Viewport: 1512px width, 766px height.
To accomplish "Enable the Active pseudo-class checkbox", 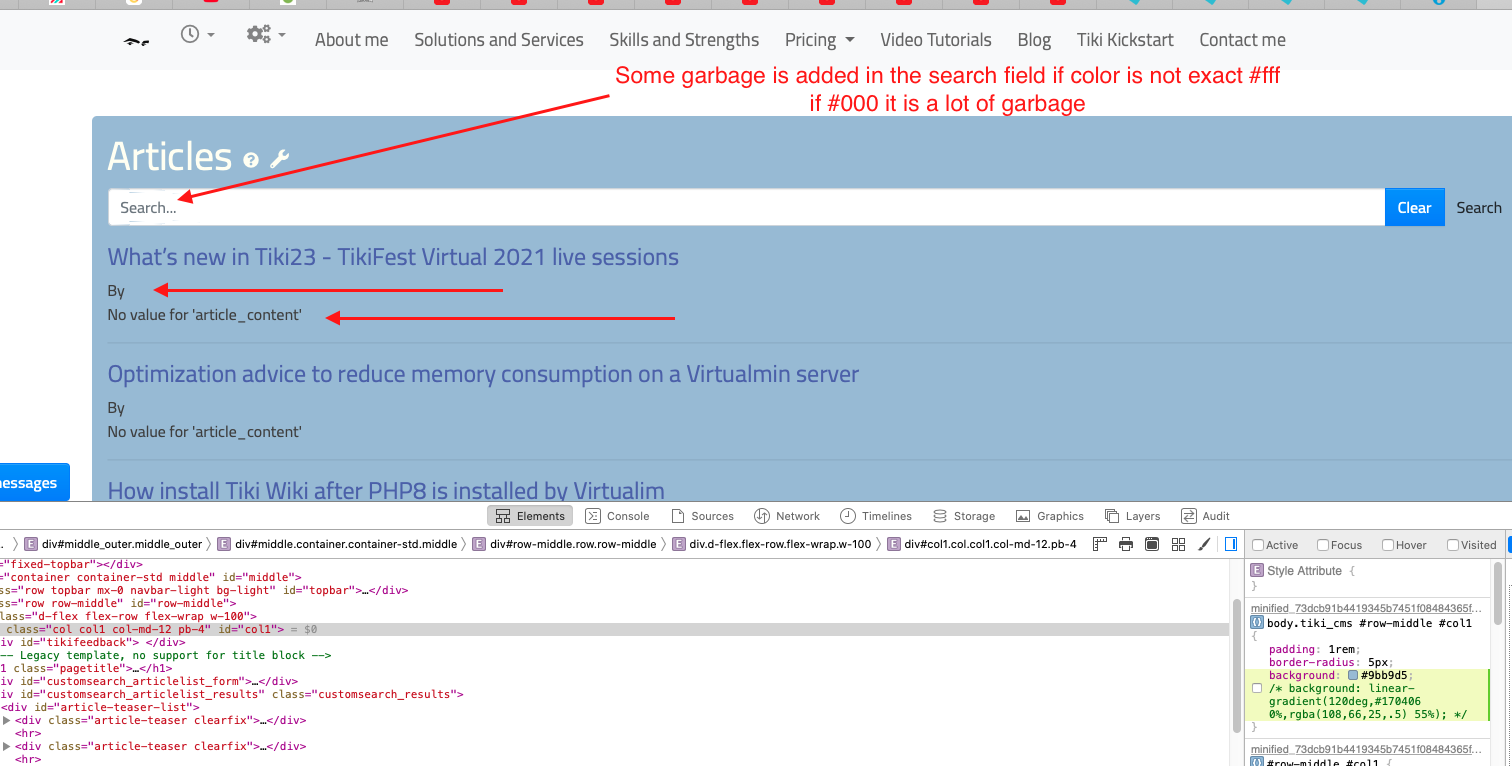I will pyautogui.click(x=1259, y=545).
